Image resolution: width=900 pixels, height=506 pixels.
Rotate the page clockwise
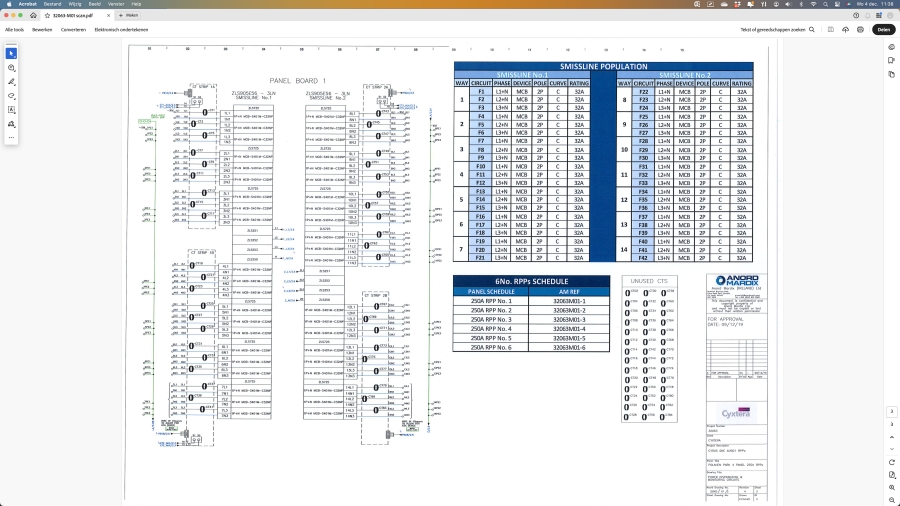[x=890, y=463]
